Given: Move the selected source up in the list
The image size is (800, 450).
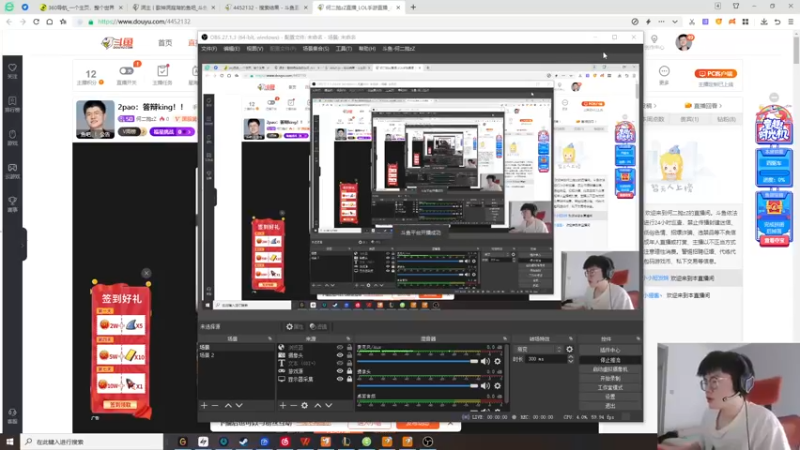Looking at the screenshot, I should [317, 406].
